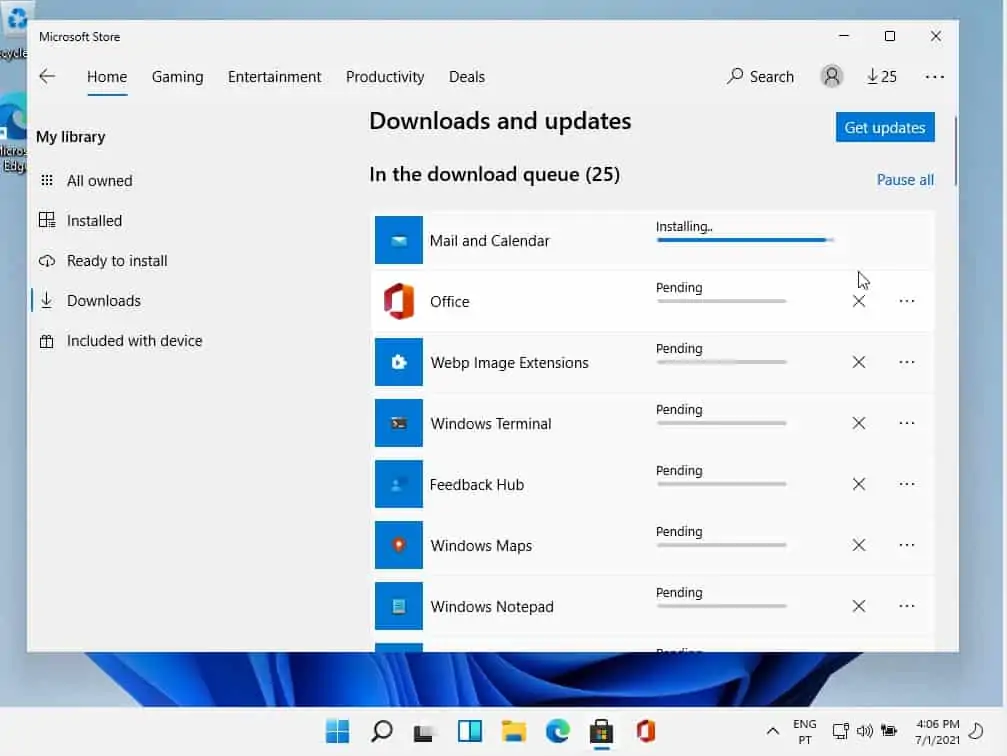Screen dimensions: 1007x756
Task: Open the user account profile icon
Action: tap(831, 76)
